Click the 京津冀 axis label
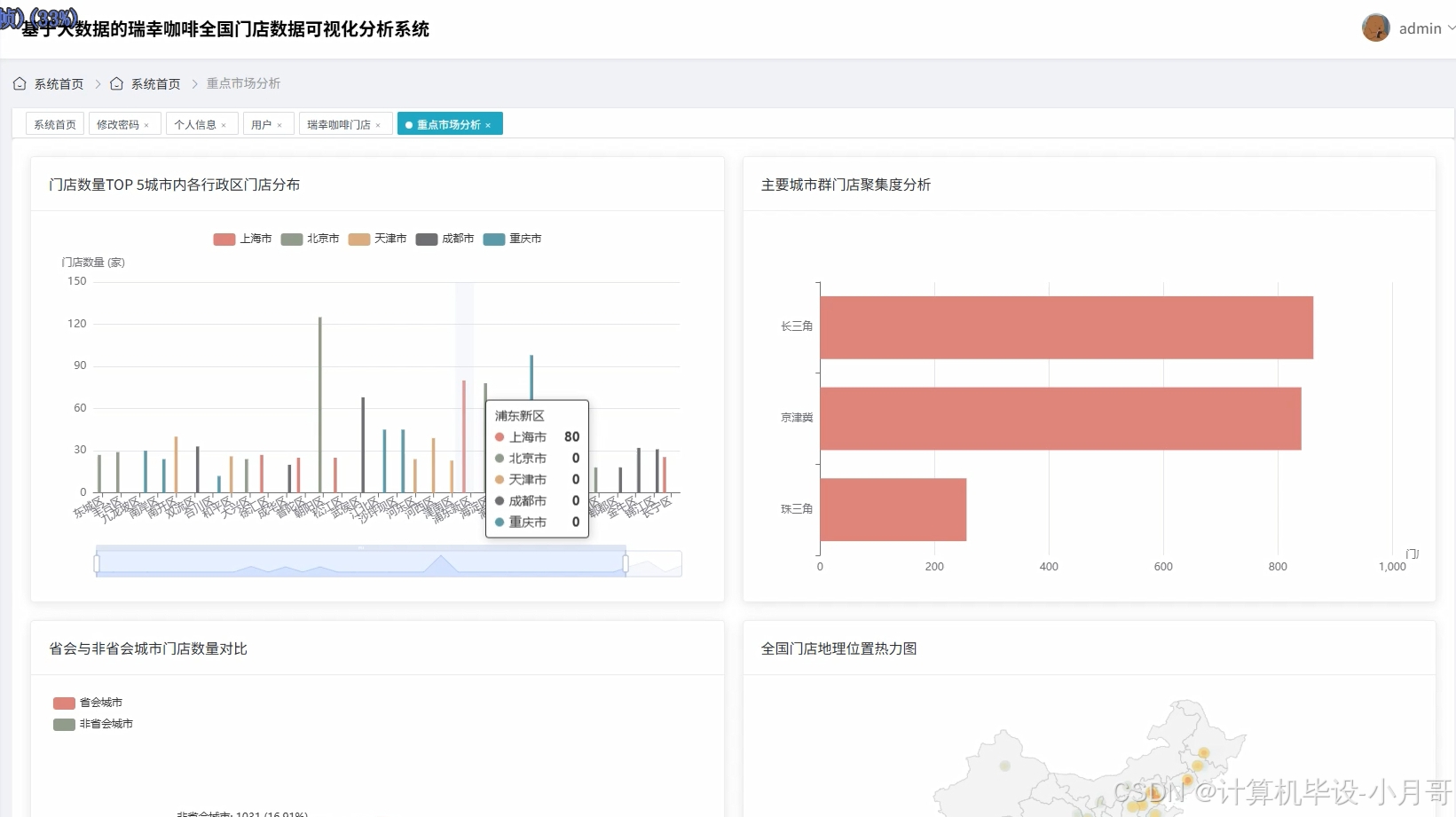Viewport: 1456px width, 817px height. [797, 418]
